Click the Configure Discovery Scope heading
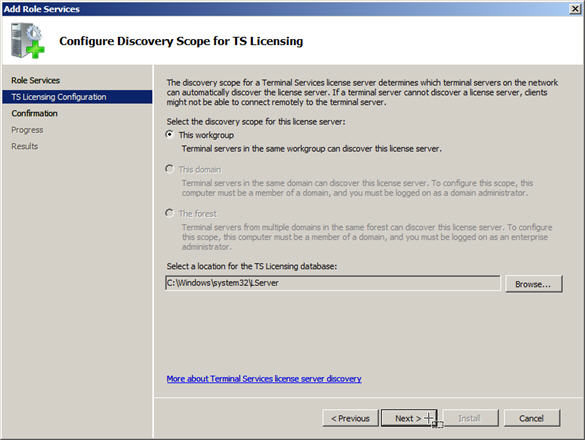585x440 pixels. [x=181, y=41]
